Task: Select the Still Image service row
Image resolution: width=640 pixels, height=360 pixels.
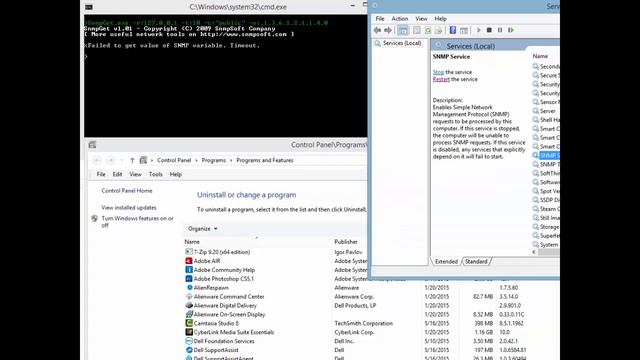Action: click(x=546, y=218)
